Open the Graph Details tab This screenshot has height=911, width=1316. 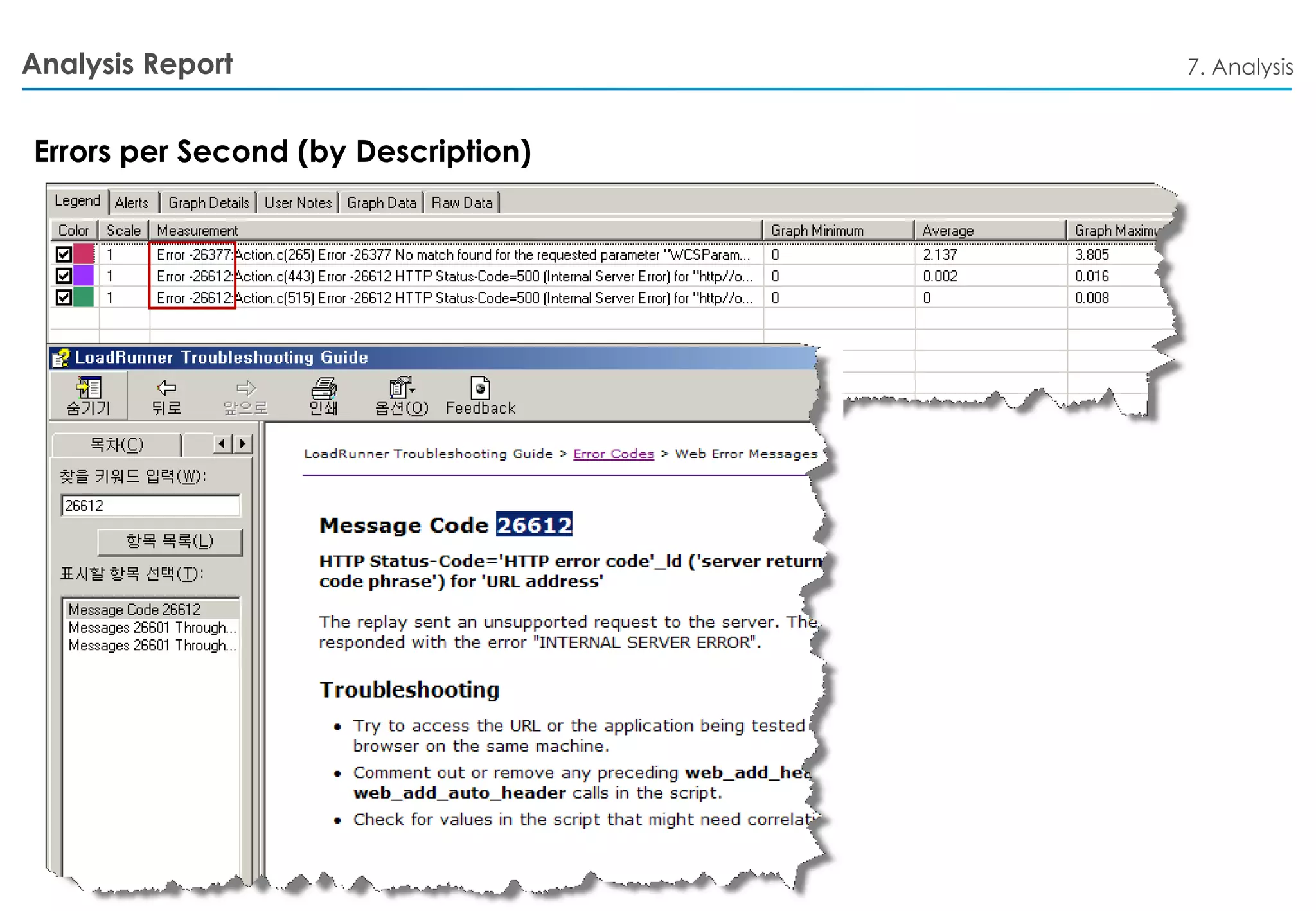pyautogui.click(x=209, y=203)
